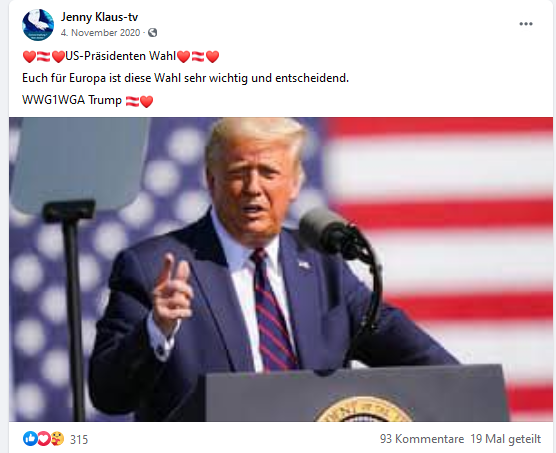
Task: Open the 93 Kommentare comments
Action: coord(422,439)
